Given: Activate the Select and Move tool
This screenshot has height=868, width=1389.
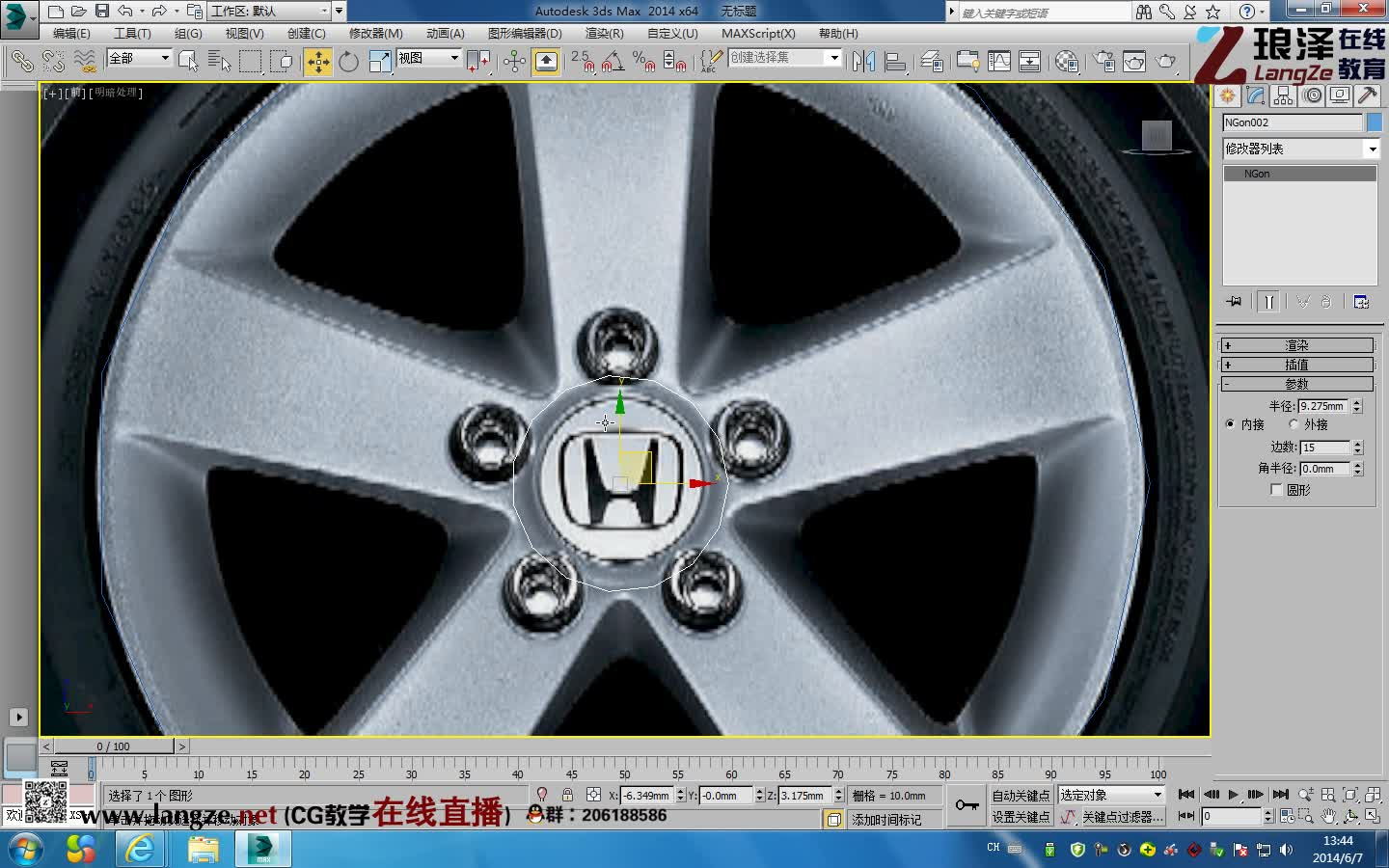Looking at the screenshot, I should click(x=317, y=61).
